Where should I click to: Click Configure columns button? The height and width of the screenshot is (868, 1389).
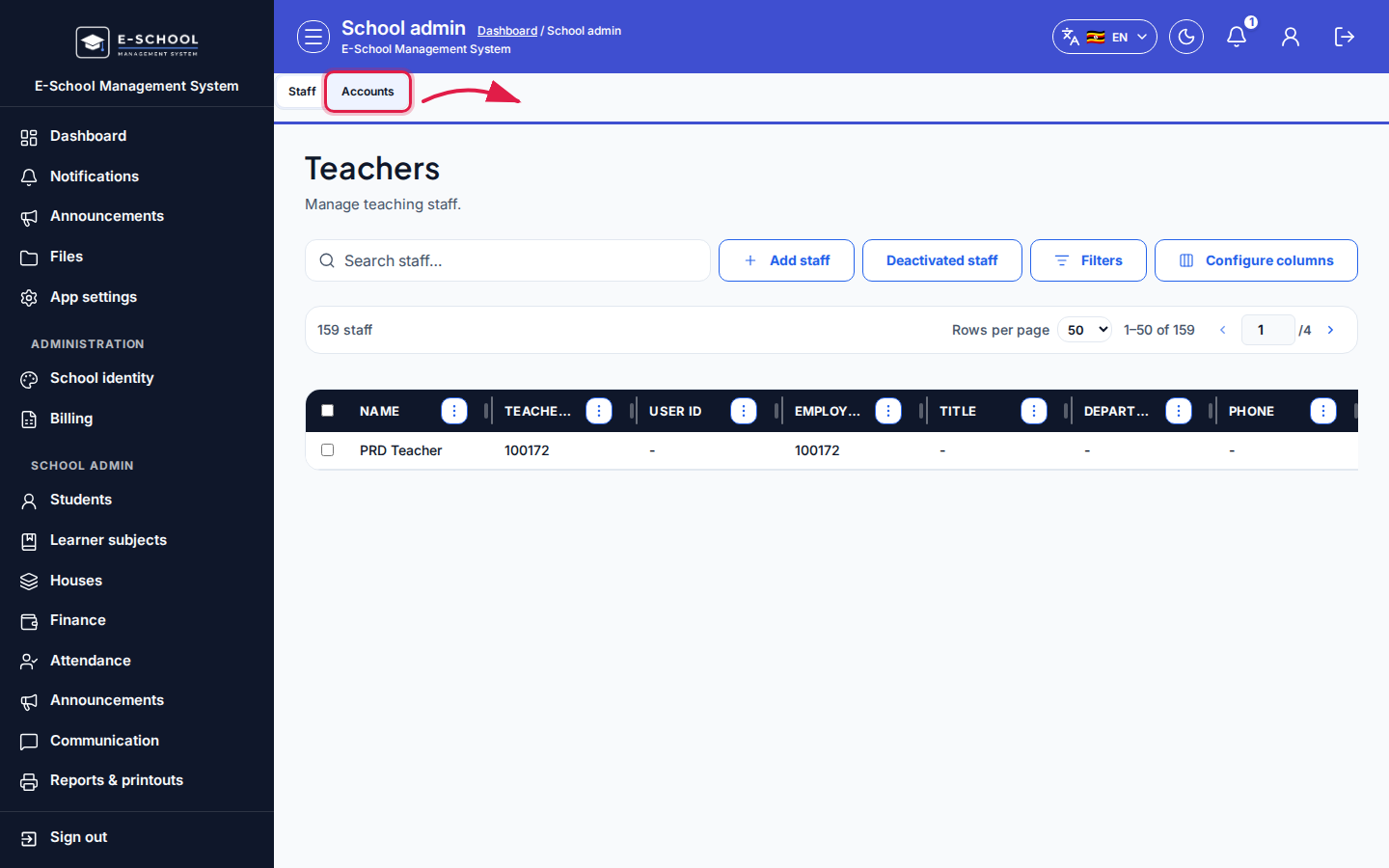click(1256, 260)
